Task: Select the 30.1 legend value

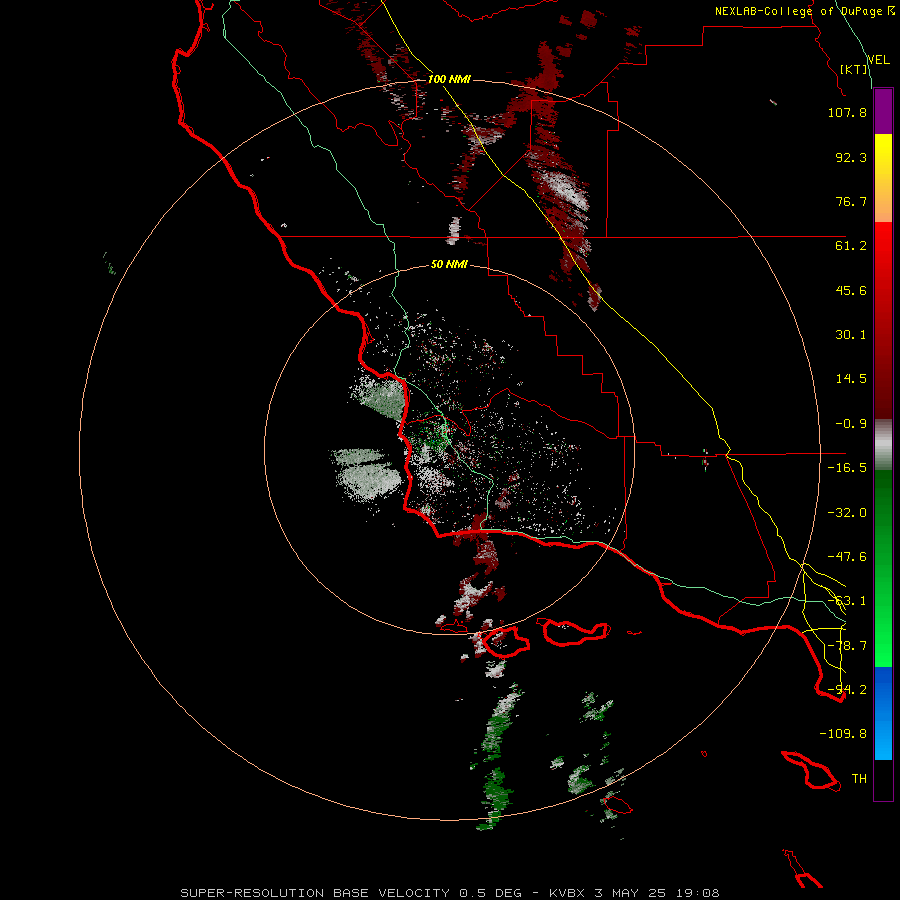Action: (851, 335)
